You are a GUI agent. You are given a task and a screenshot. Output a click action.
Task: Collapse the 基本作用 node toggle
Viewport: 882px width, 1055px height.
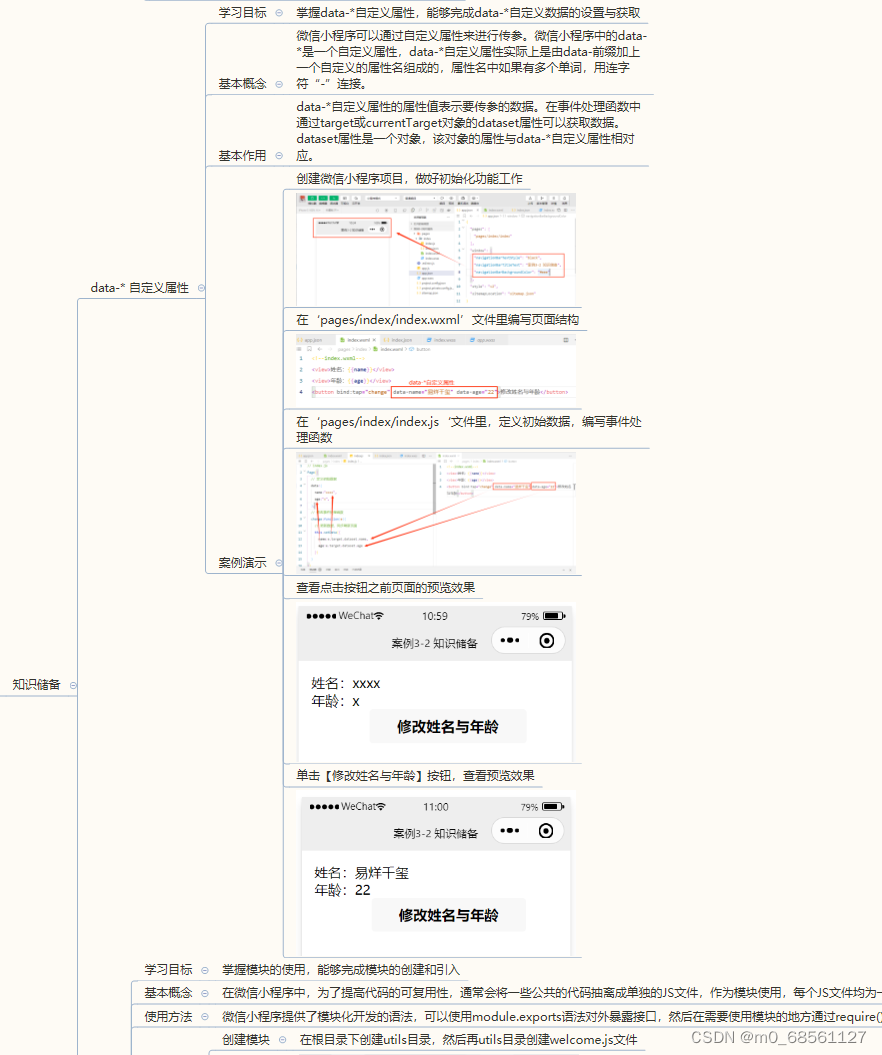tap(279, 155)
